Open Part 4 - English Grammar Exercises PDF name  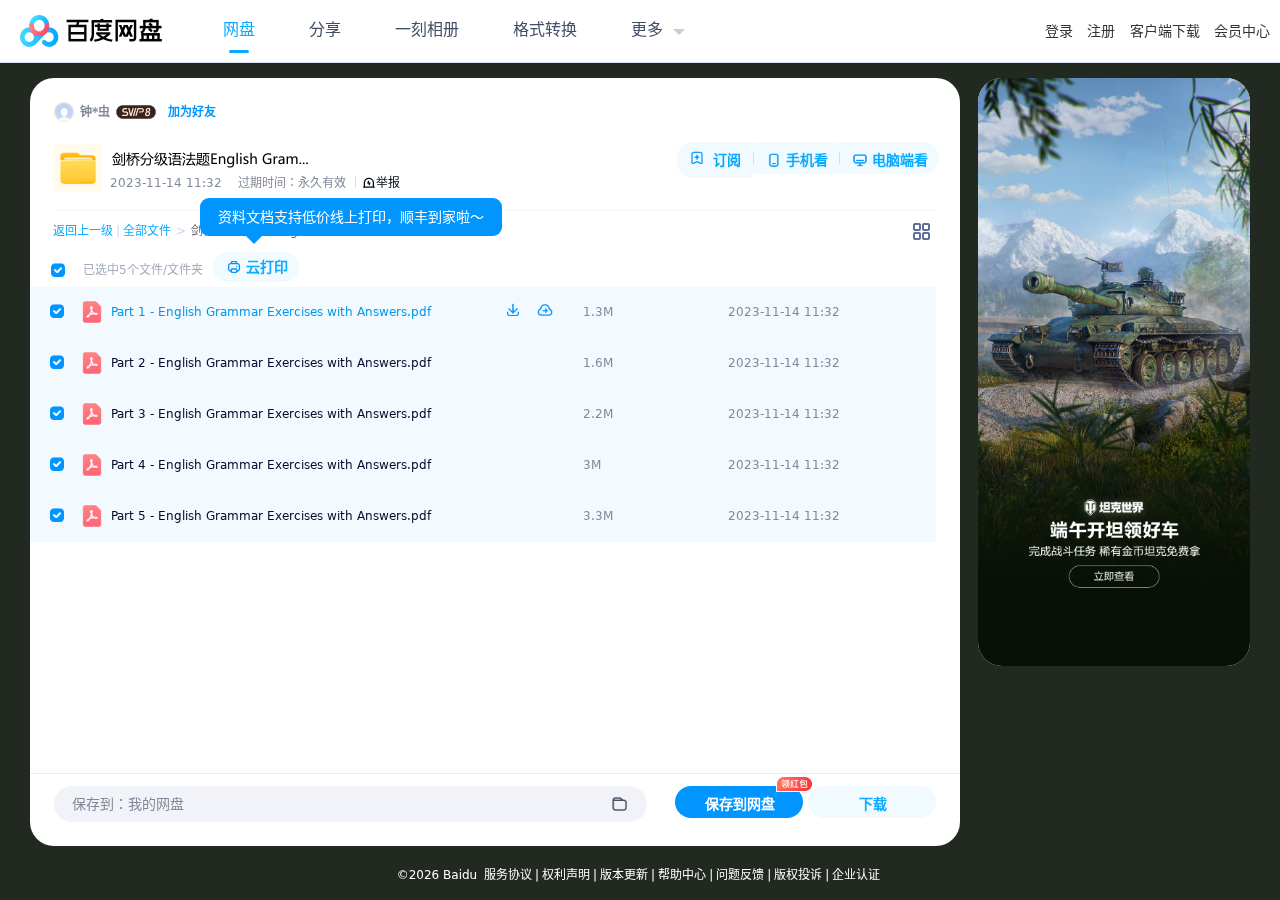pyautogui.click(x=271, y=465)
